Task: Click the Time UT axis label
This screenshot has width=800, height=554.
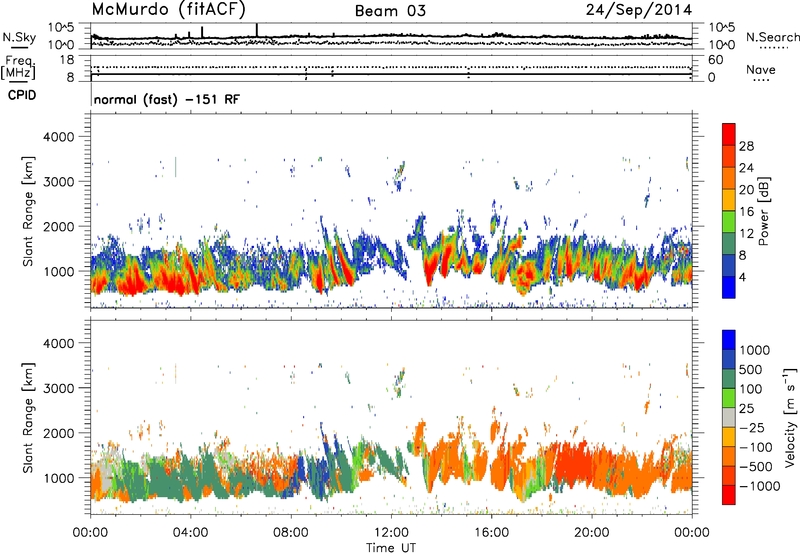Action: click(x=391, y=548)
